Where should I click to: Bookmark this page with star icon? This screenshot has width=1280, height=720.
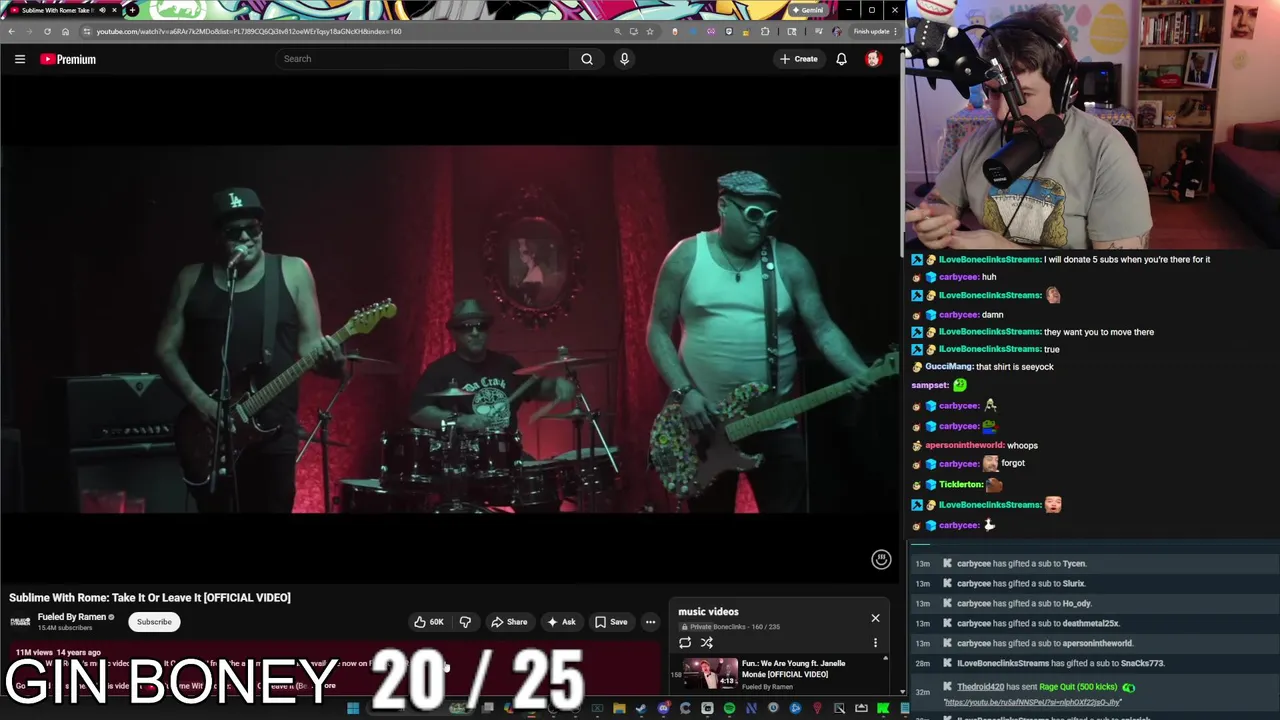(x=650, y=31)
